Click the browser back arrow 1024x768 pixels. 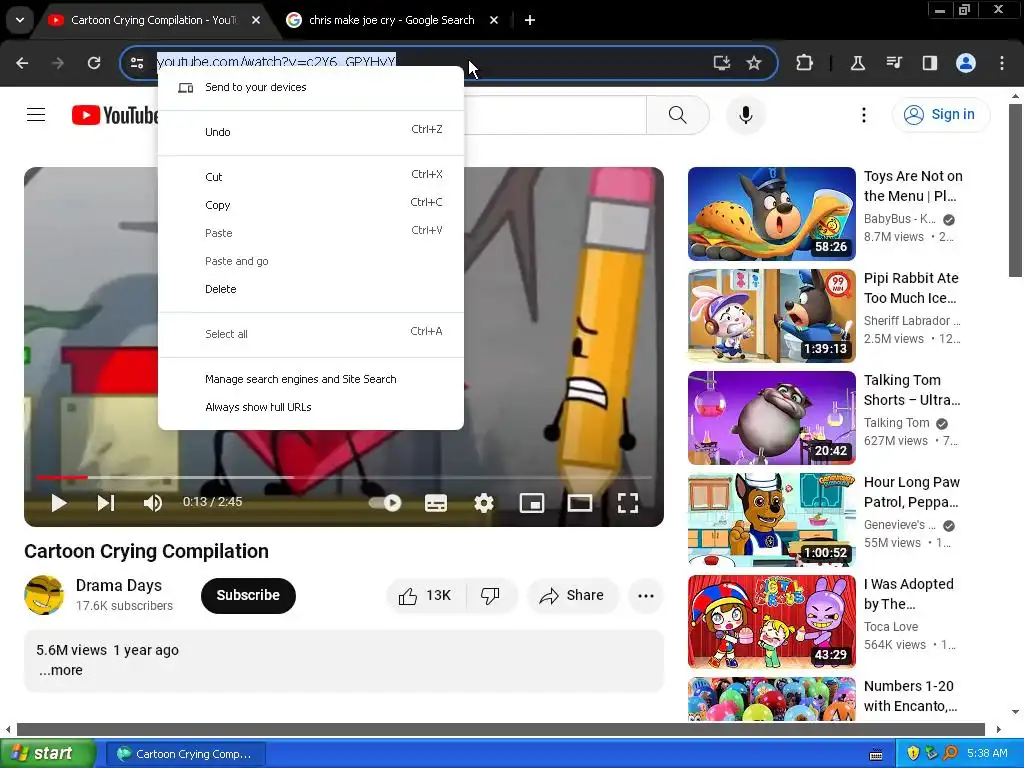coord(22,63)
